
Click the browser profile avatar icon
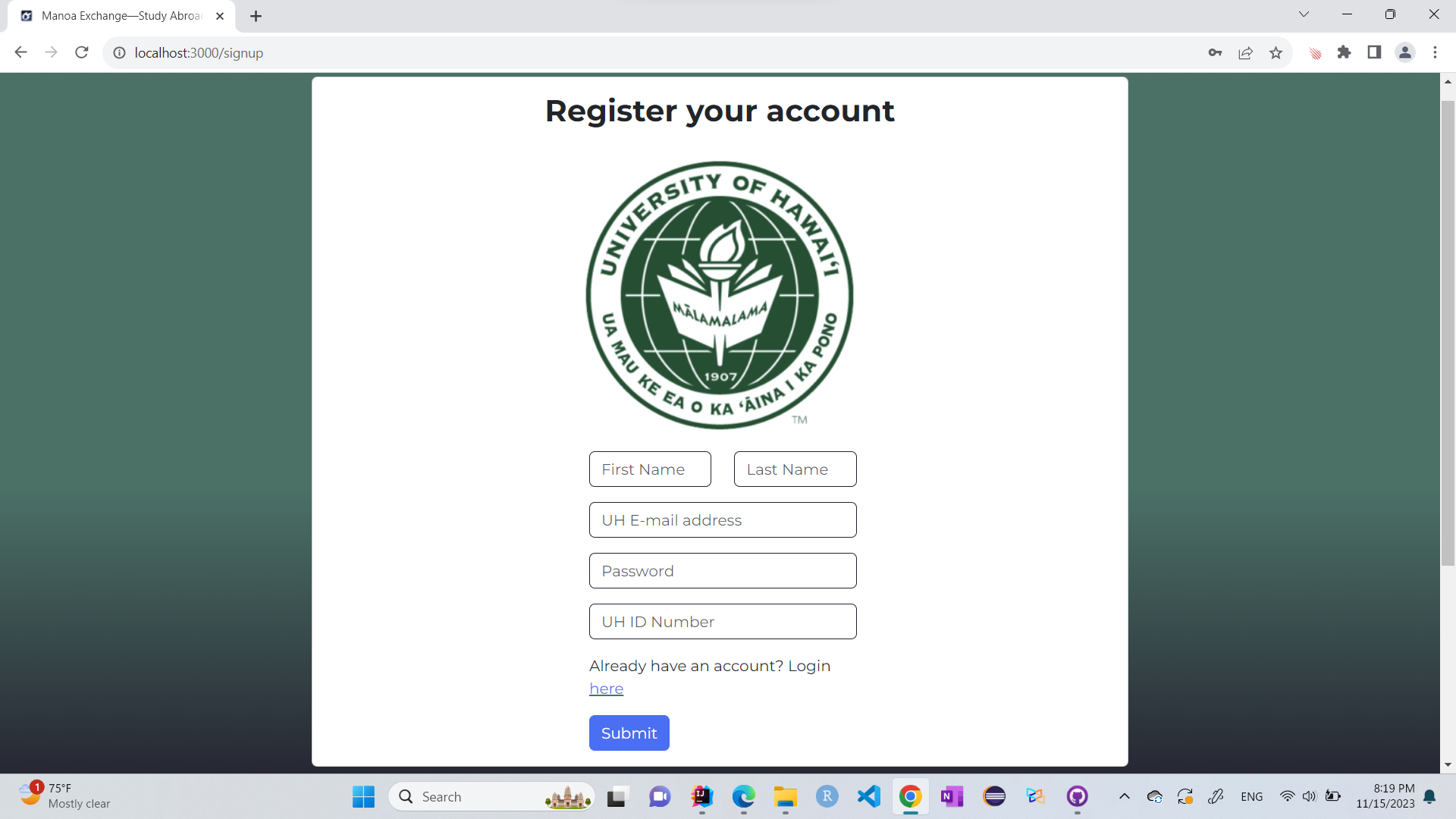point(1405,52)
